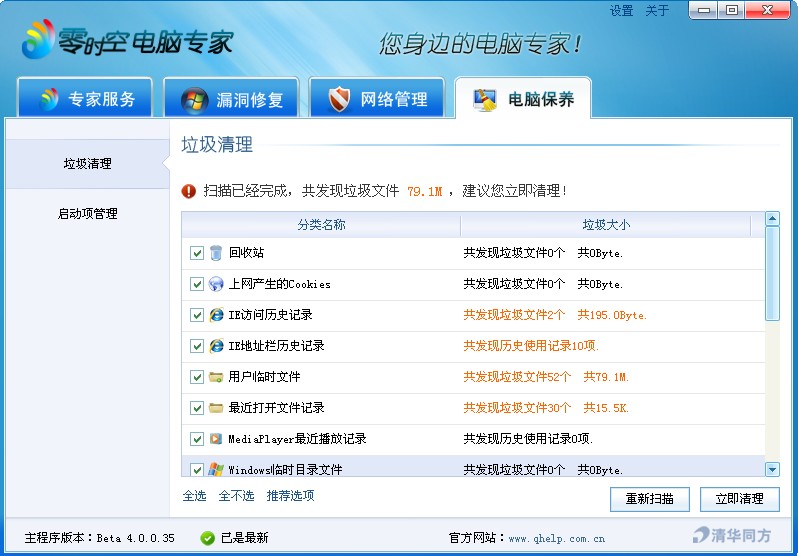Click the IE icon beside IE地址栏历史记录

click(216, 346)
